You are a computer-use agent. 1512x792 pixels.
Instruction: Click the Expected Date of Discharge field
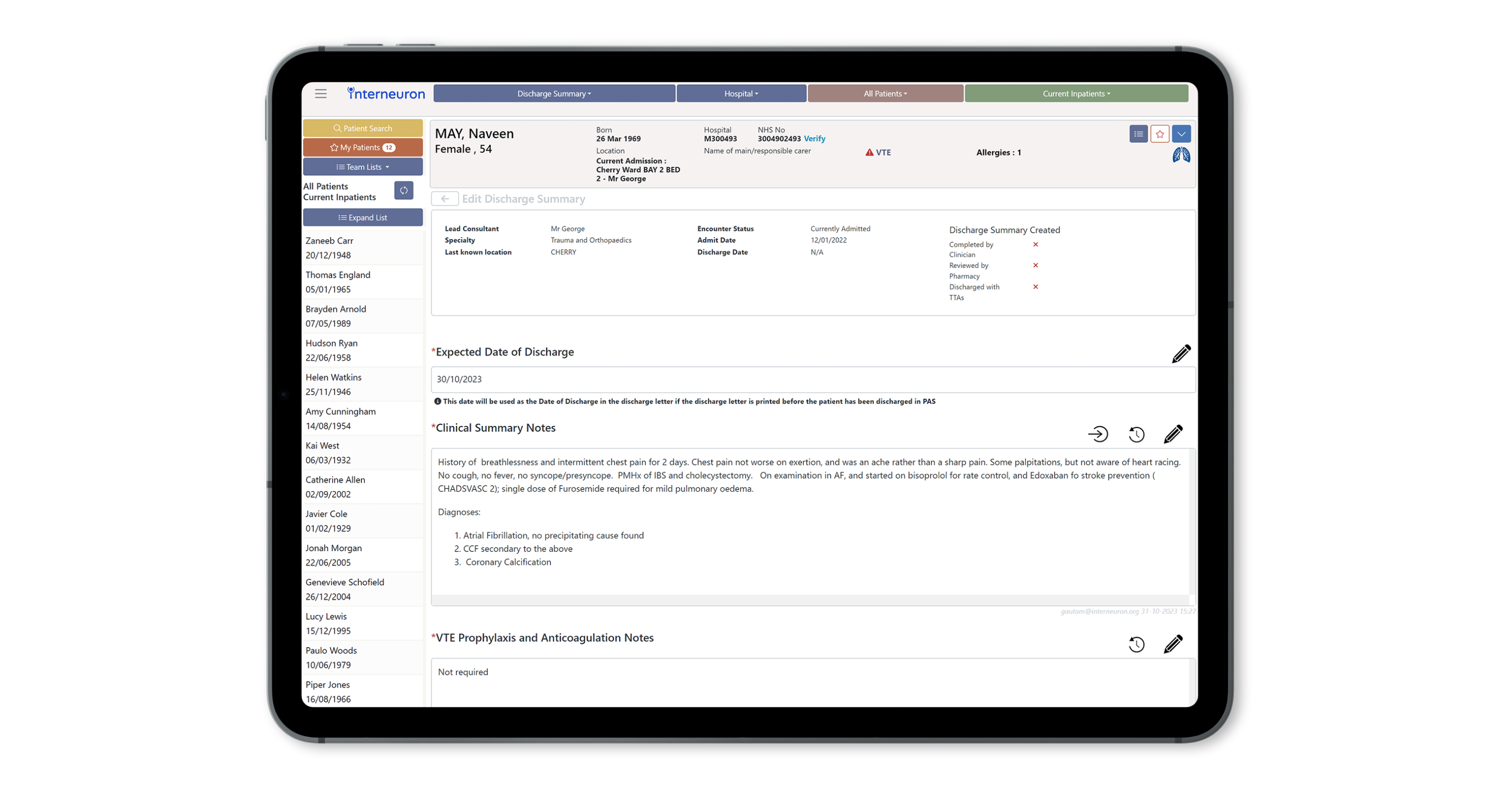pos(812,379)
